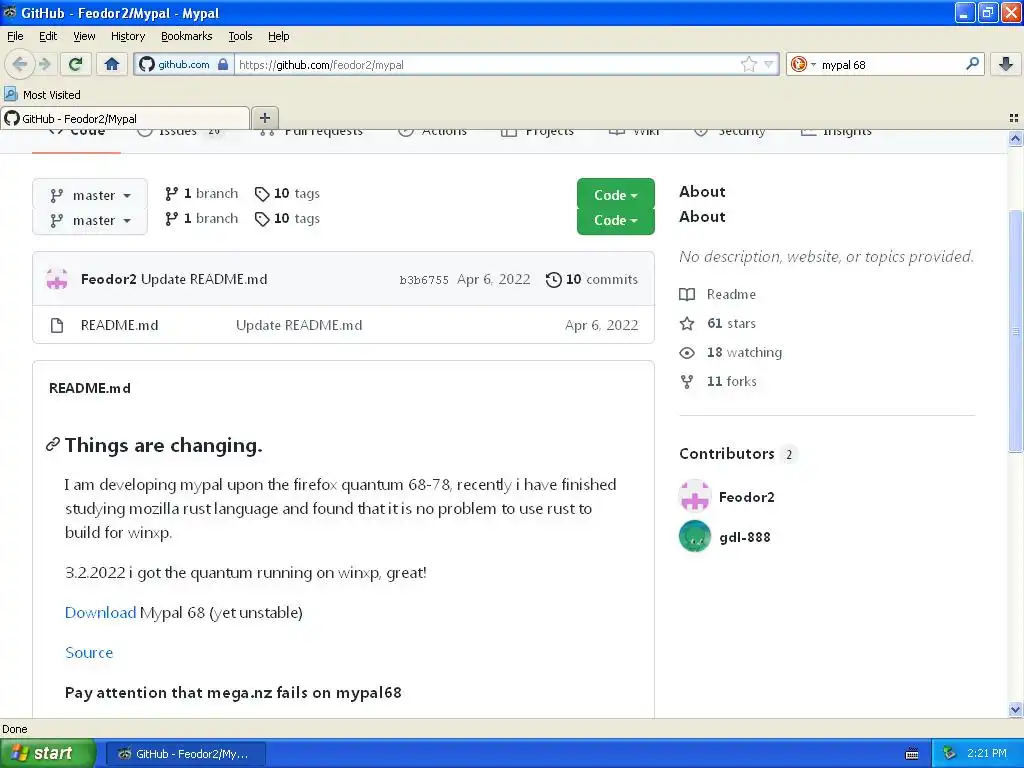
Task: Click the on-screen keyboard tray icon
Action: (912, 754)
